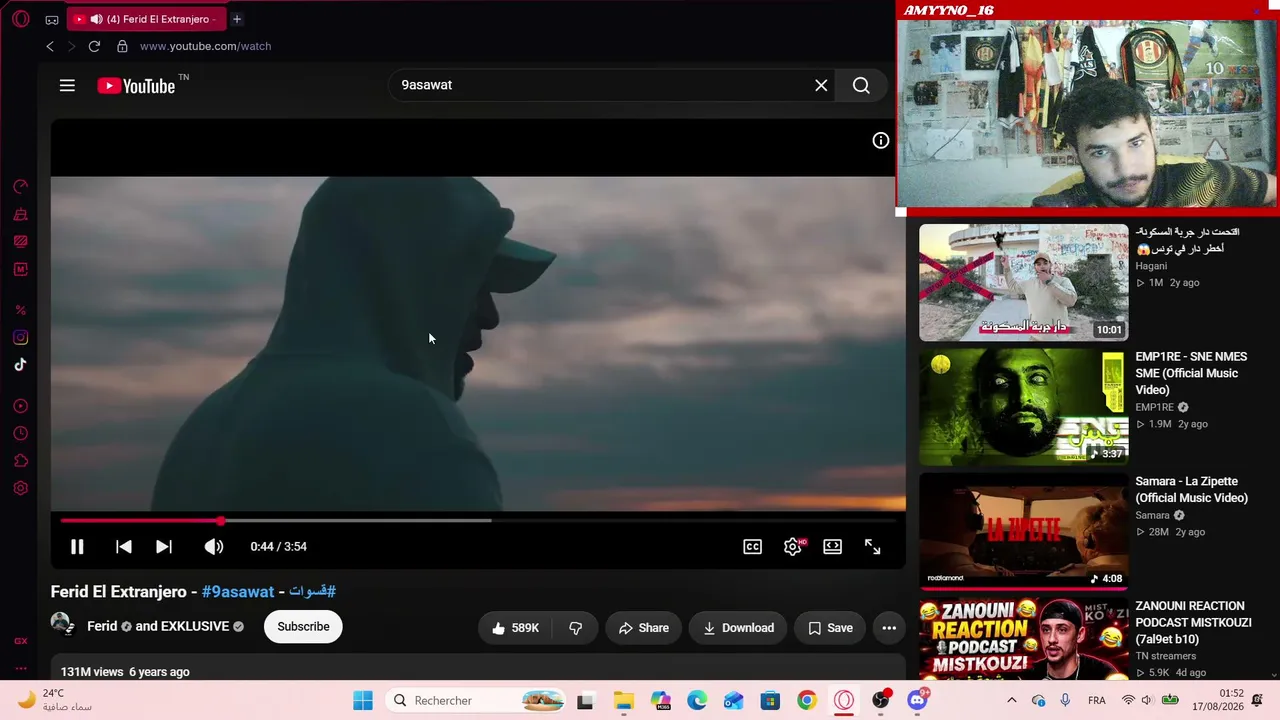
Task: Launch Google Chrome from the taskbar
Action: pyautogui.click(x=807, y=701)
